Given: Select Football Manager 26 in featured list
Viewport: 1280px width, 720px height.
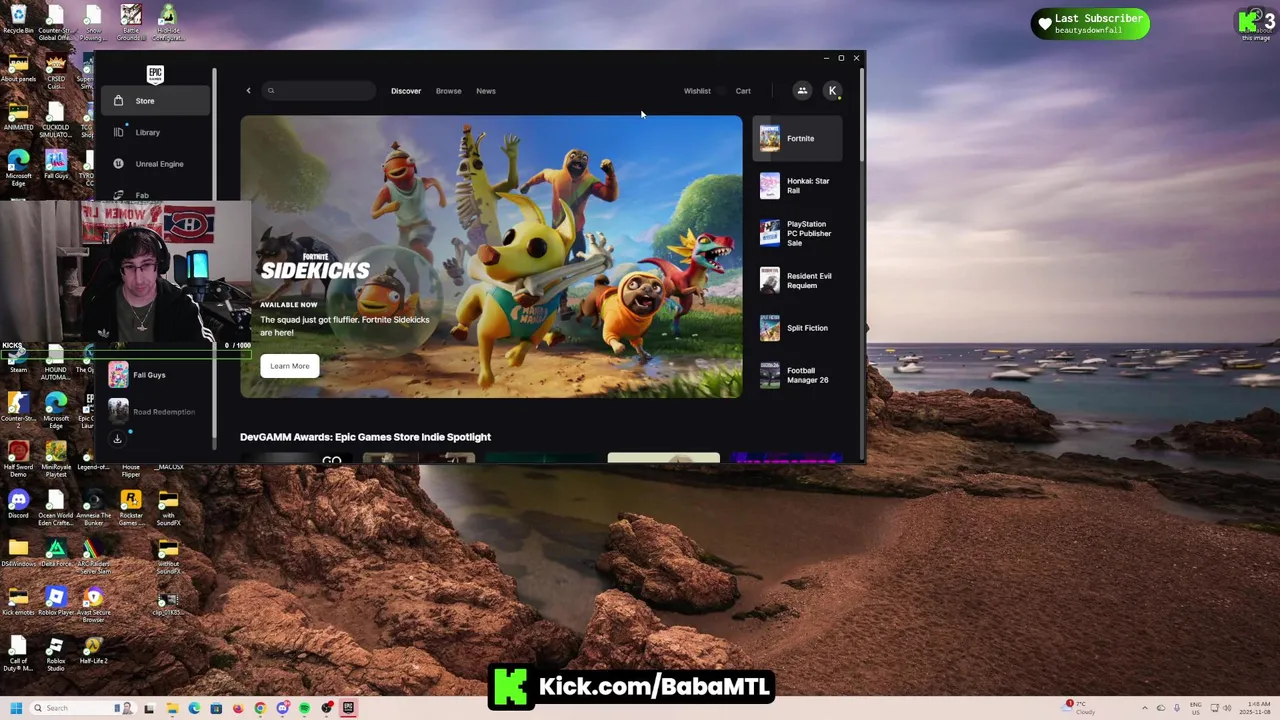Looking at the screenshot, I should coord(798,375).
